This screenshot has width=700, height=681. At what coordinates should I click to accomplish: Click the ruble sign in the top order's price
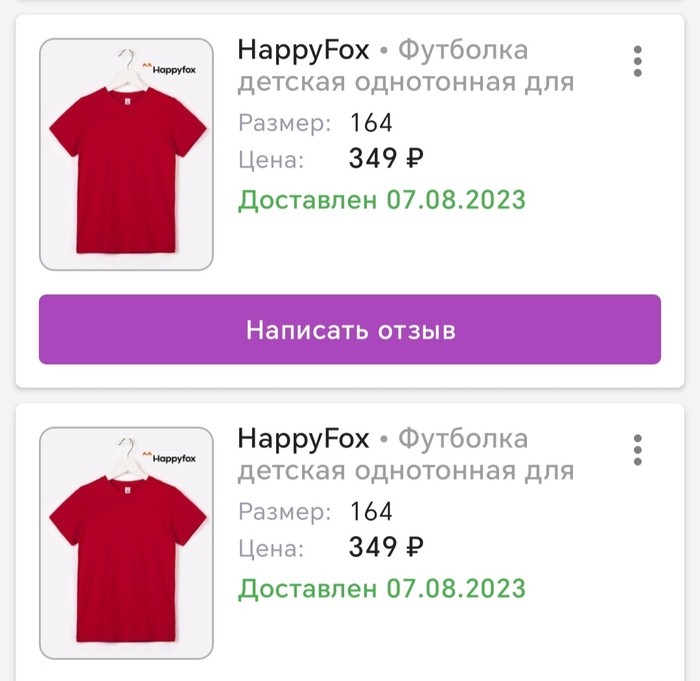(x=413, y=159)
